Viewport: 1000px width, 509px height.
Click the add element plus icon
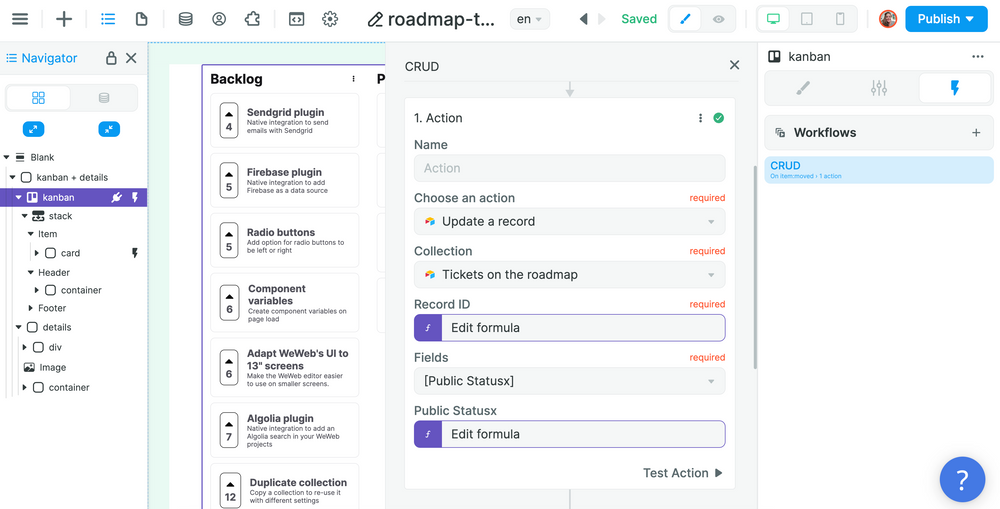point(64,19)
